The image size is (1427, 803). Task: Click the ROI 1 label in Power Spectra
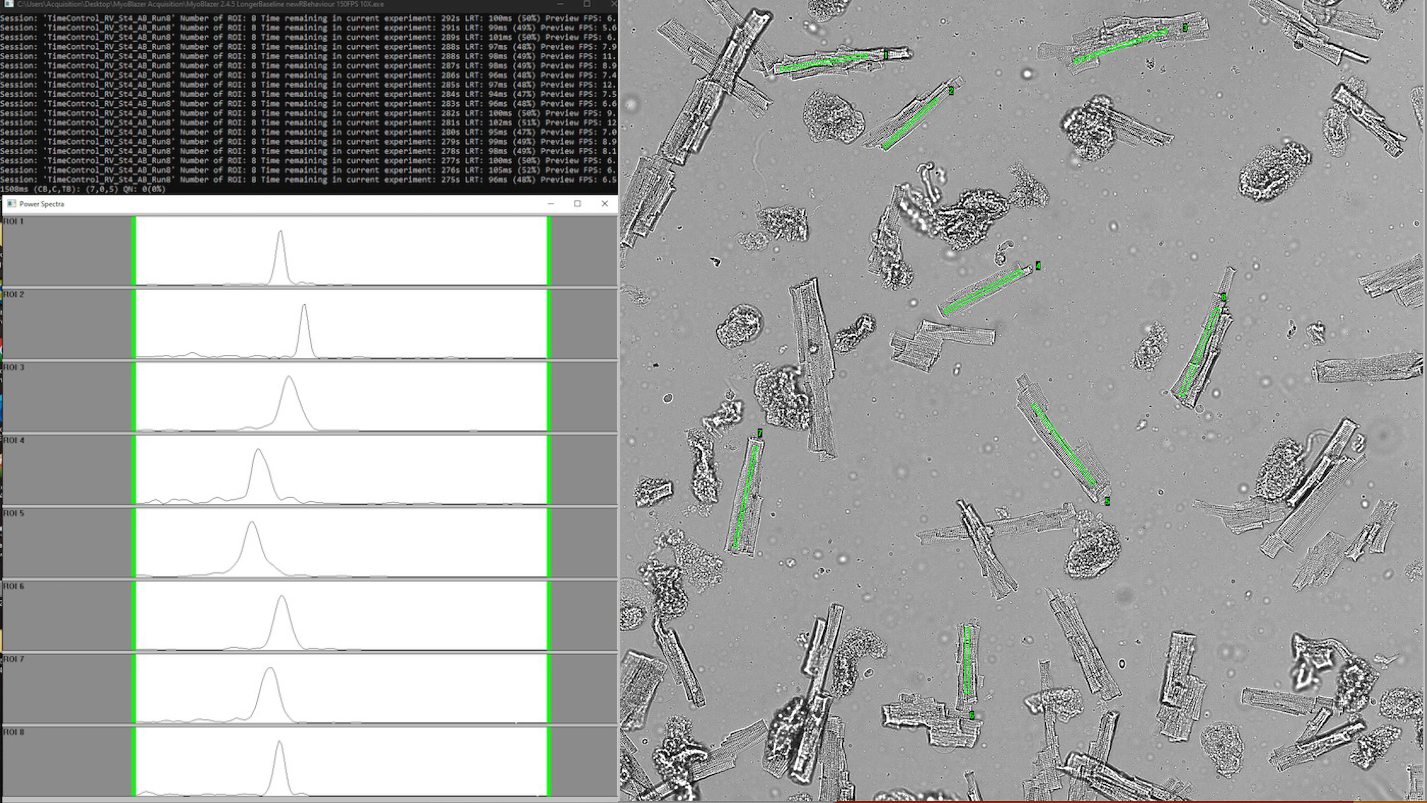point(14,222)
